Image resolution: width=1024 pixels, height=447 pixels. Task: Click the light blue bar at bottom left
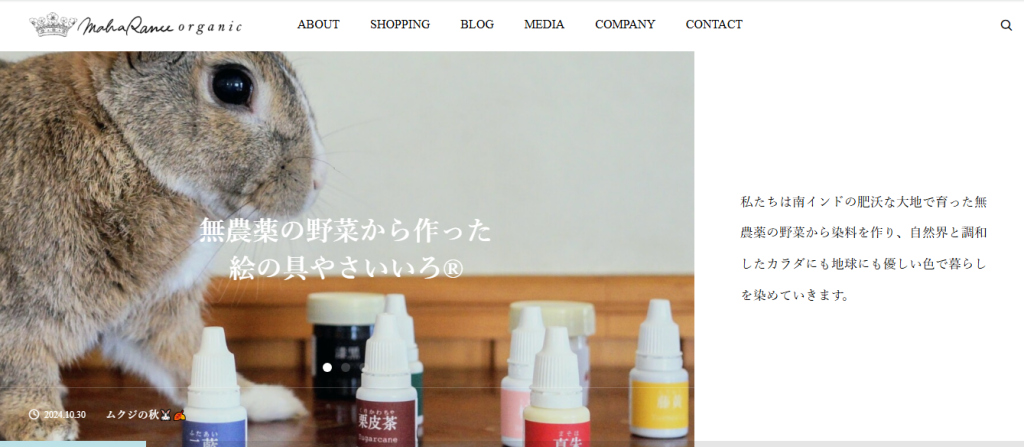(x=72, y=444)
